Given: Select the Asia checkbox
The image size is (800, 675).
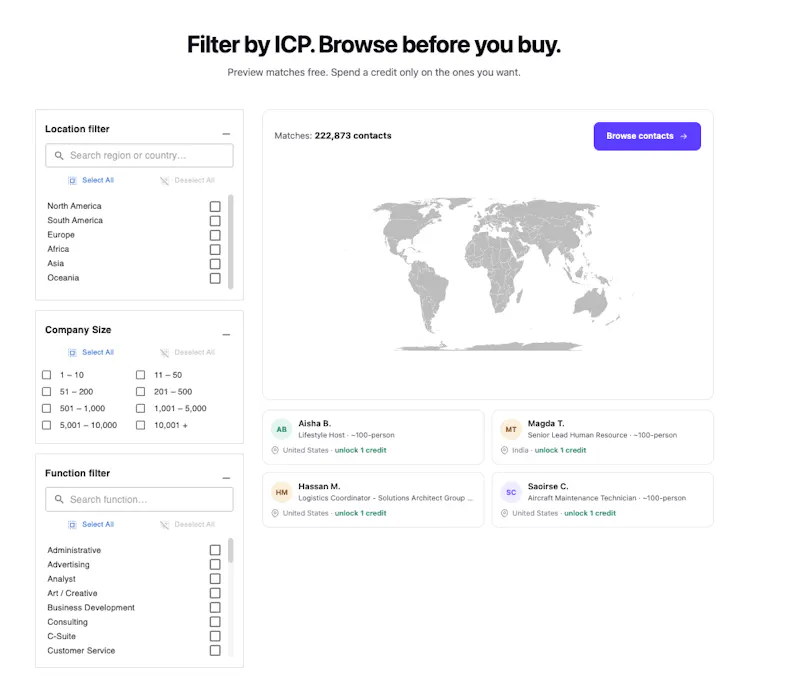Looking at the screenshot, I should coord(215,263).
